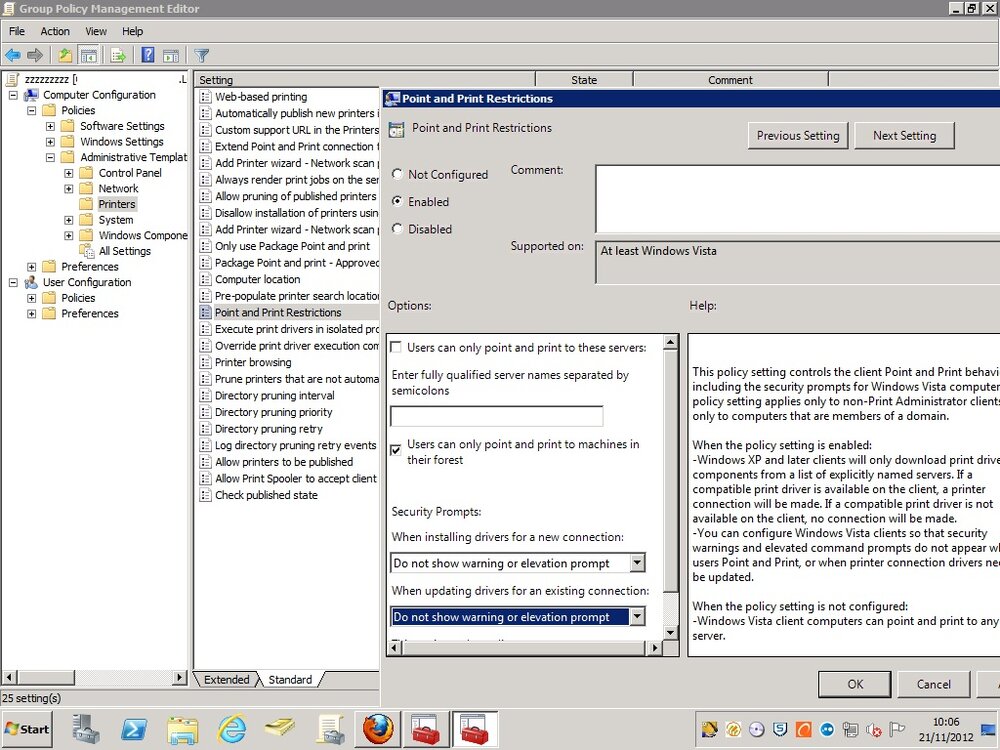
Task: Select the zzzzzzzzz policy root scroll icon
Action: click(x=12, y=79)
